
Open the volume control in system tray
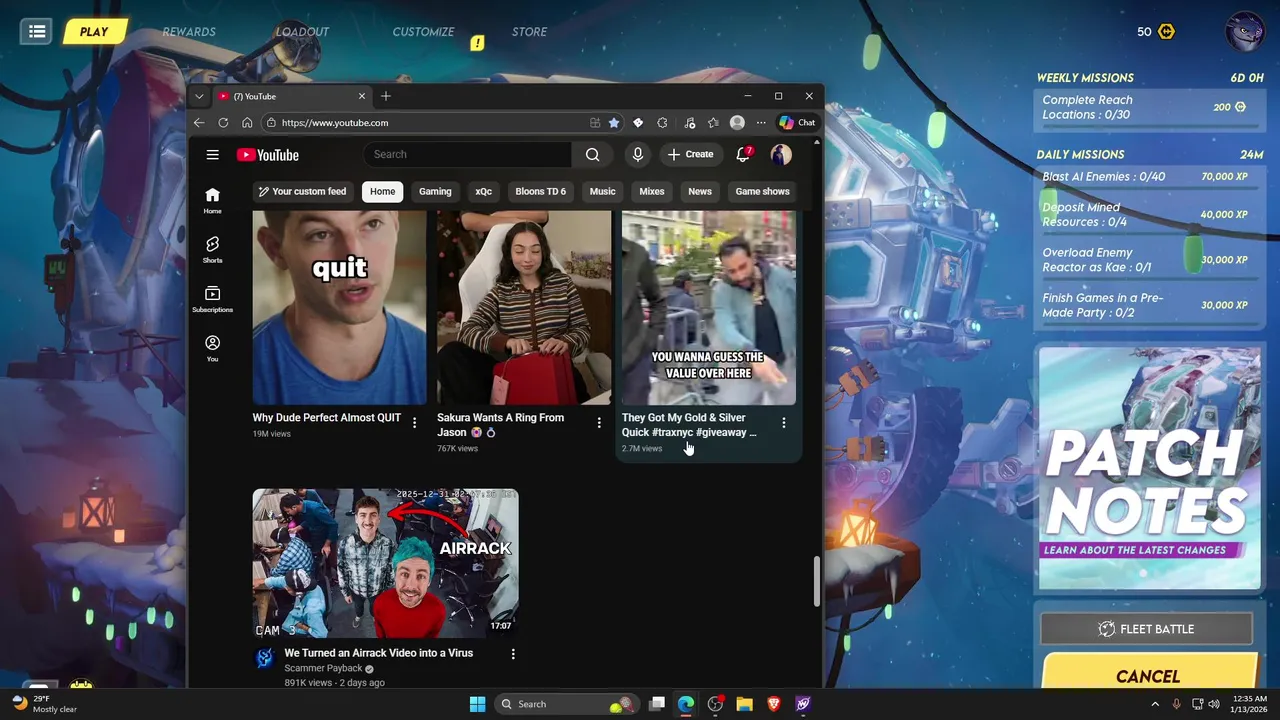pyautogui.click(x=1214, y=704)
